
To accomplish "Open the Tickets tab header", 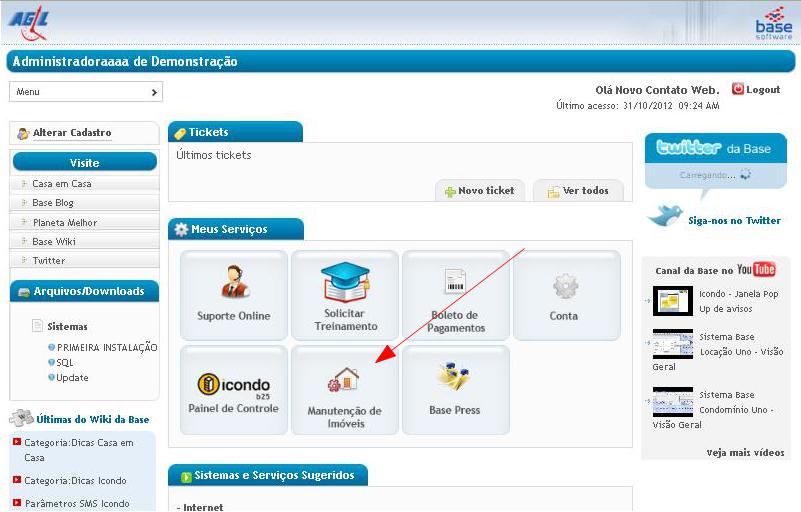I will coord(235,132).
